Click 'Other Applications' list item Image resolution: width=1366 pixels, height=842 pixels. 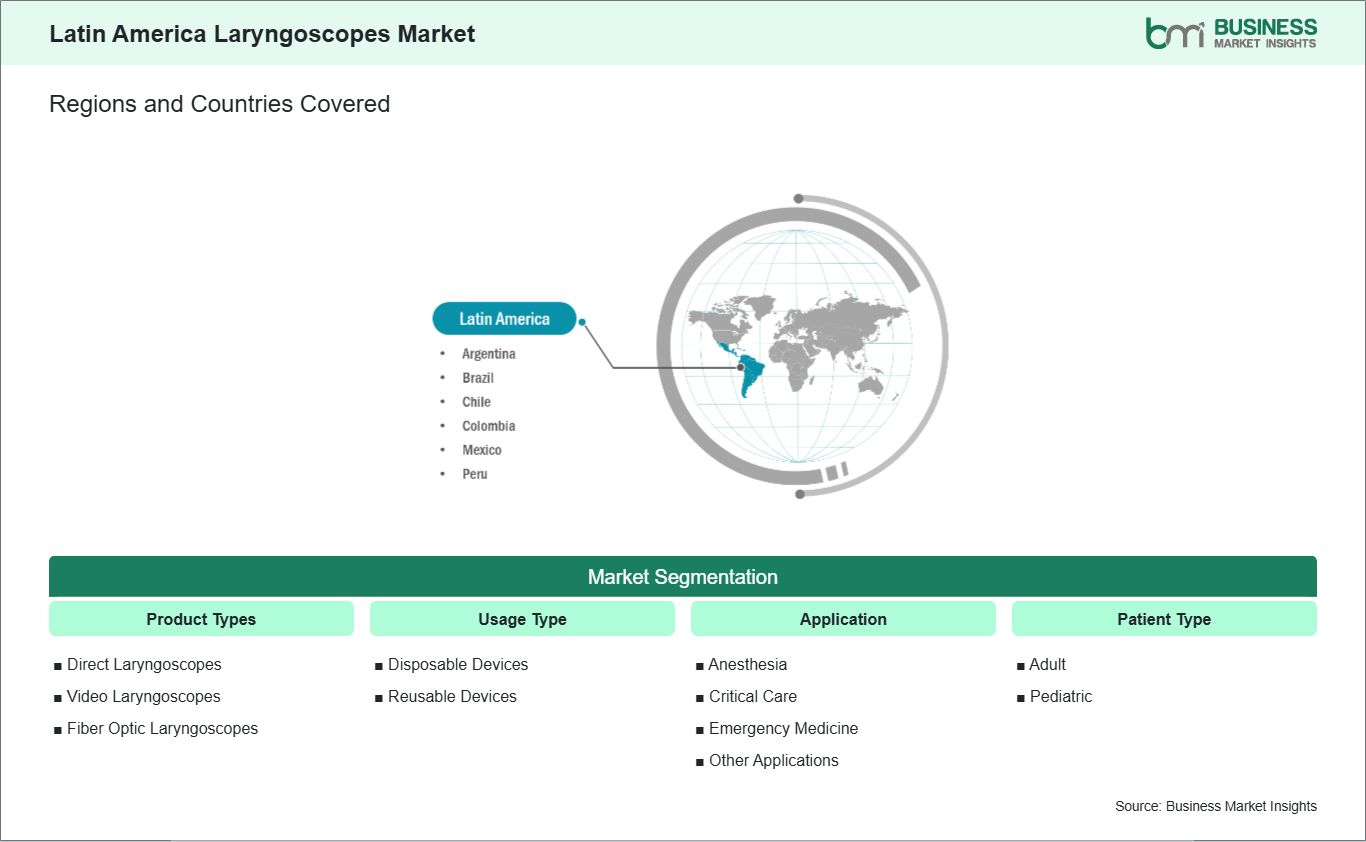[768, 760]
